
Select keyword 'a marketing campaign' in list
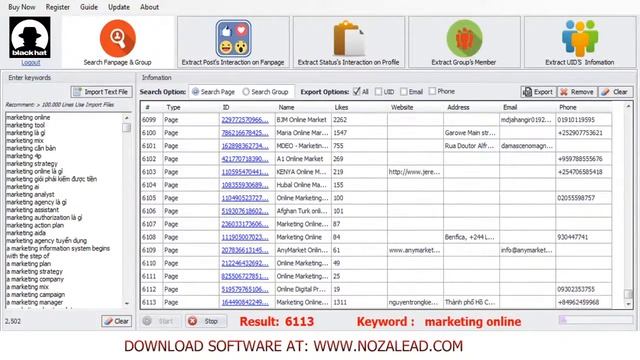click(36, 295)
